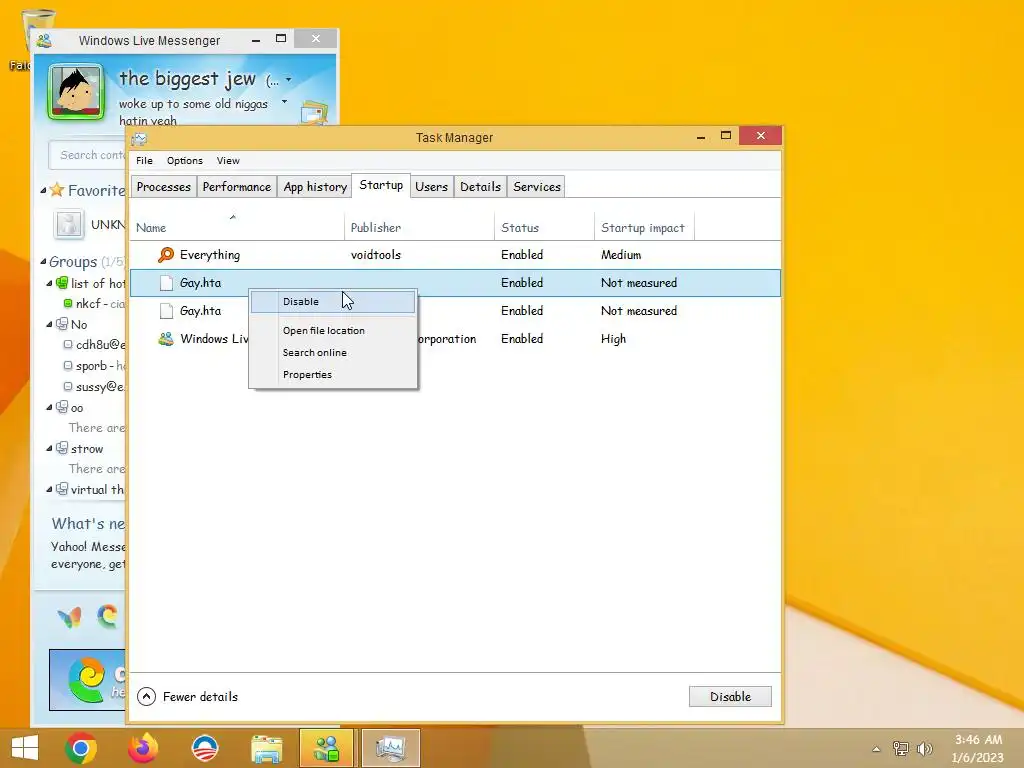Open the View menu in Task Manager
This screenshot has width=1024, height=768.
[228, 161]
